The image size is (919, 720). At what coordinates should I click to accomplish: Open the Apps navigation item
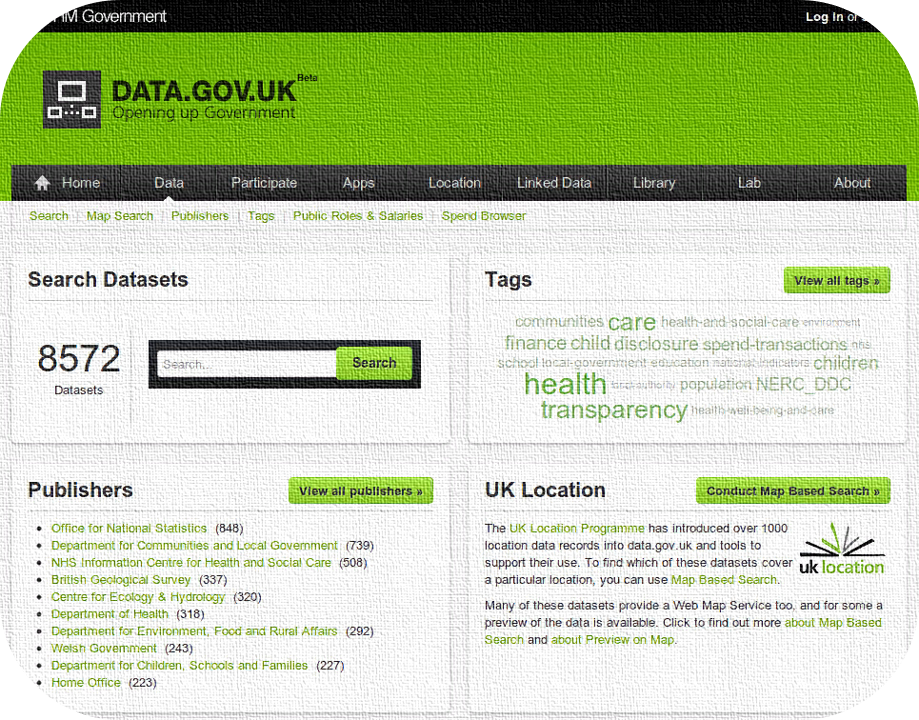tap(358, 183)
